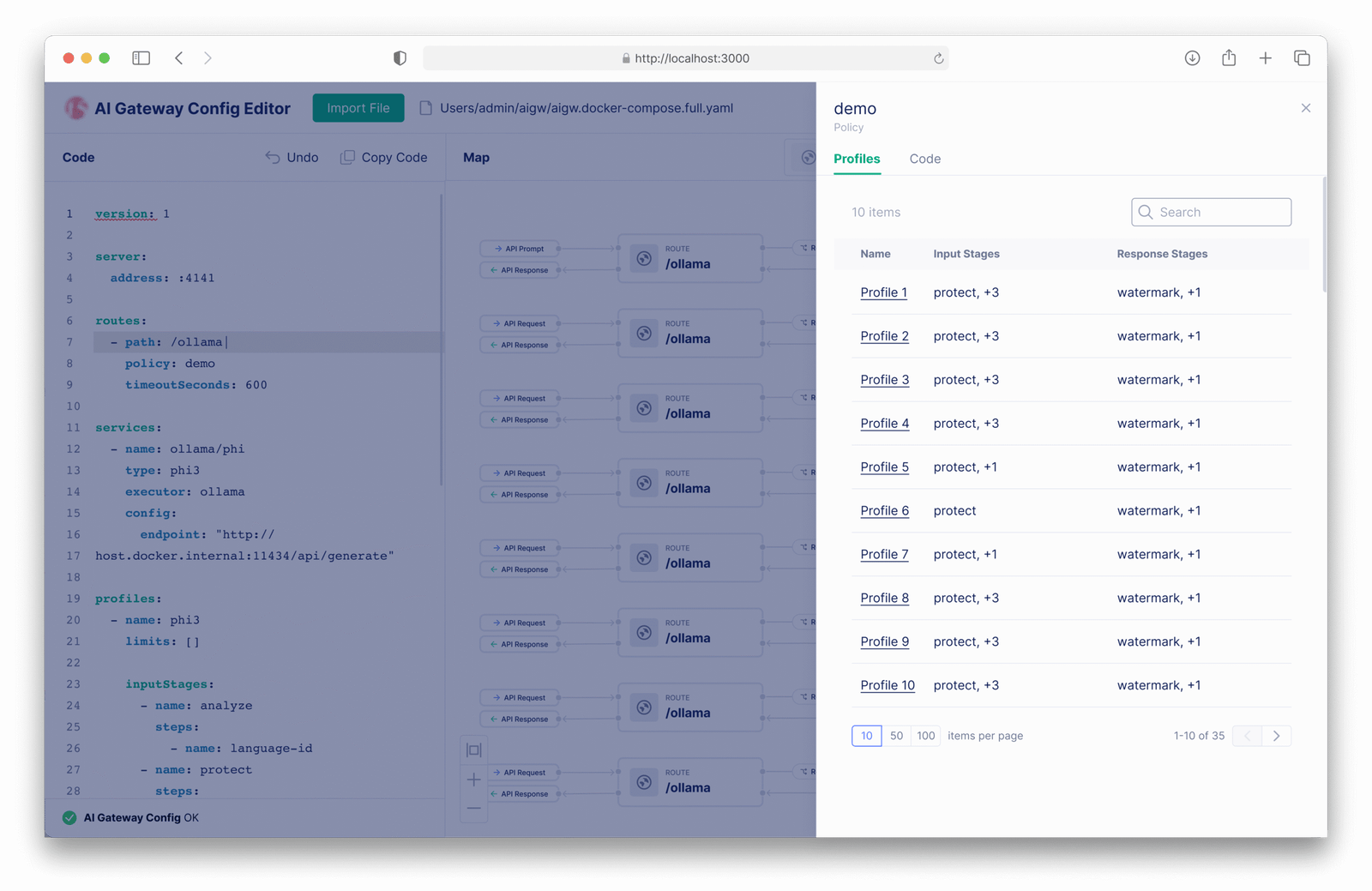Select the Profiles tab
Viewport: 1372px width, 891px height.
tap(857, 159)
